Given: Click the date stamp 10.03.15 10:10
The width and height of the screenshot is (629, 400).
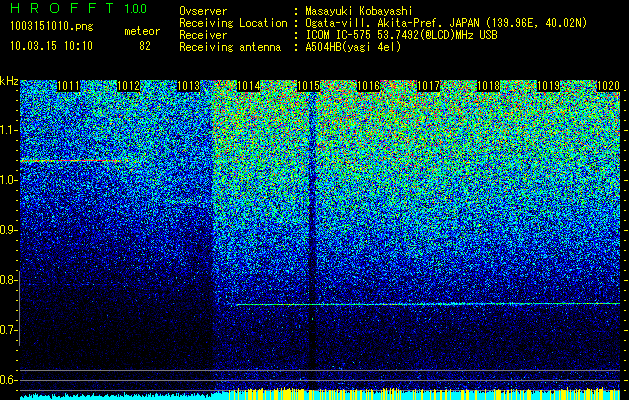Looking at the screenshot, I should pyautogui.click(x=51, y=46).
